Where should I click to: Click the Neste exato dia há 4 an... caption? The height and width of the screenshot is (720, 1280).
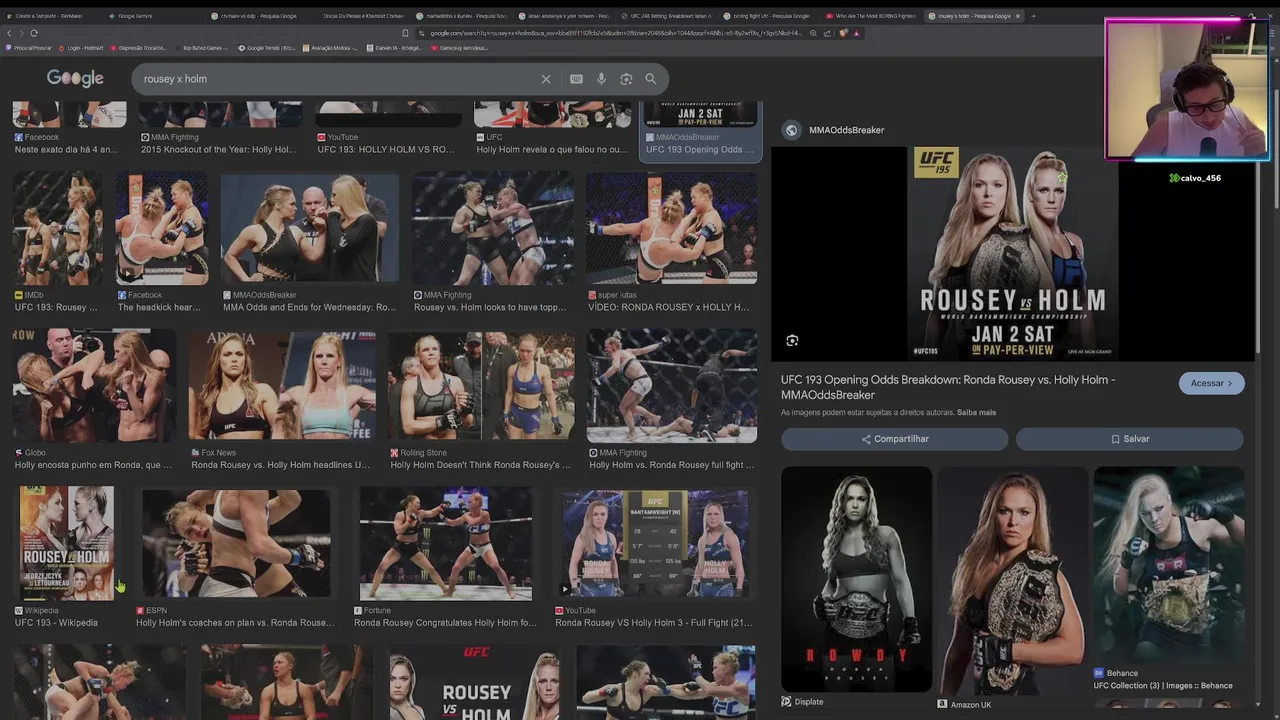tap(66, 150)
